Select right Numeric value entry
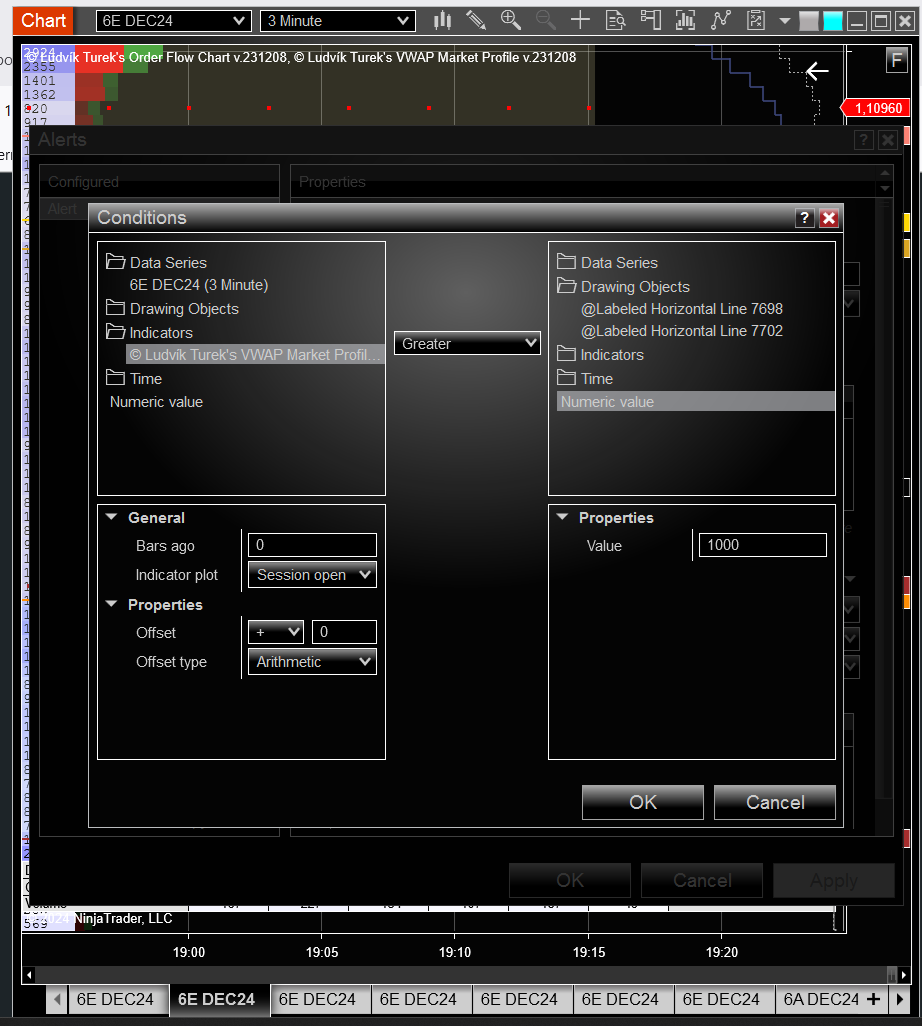This screenshot has height=1026, width=922. pos(696,402)
